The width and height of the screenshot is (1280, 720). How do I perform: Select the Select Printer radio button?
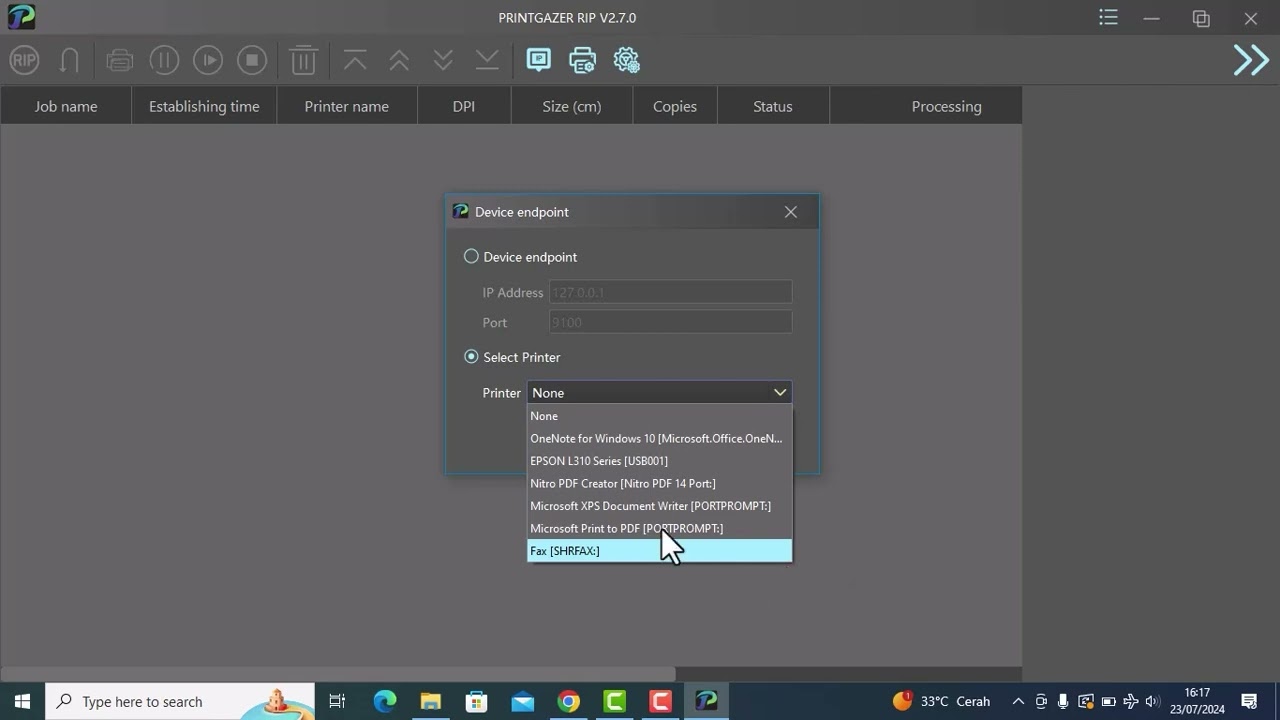tap(471, 356)
